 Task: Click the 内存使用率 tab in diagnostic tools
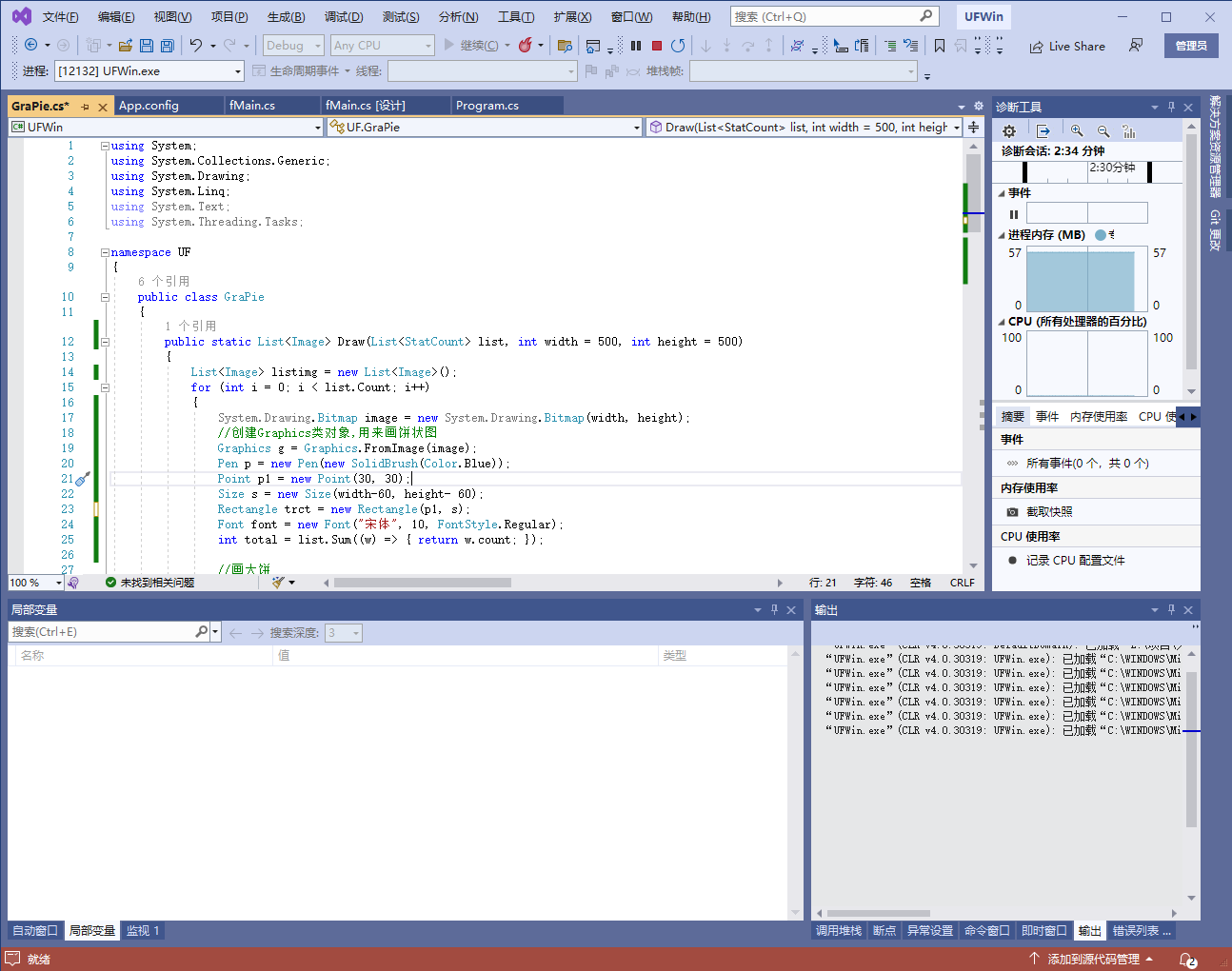click(x=1099, y=416)
